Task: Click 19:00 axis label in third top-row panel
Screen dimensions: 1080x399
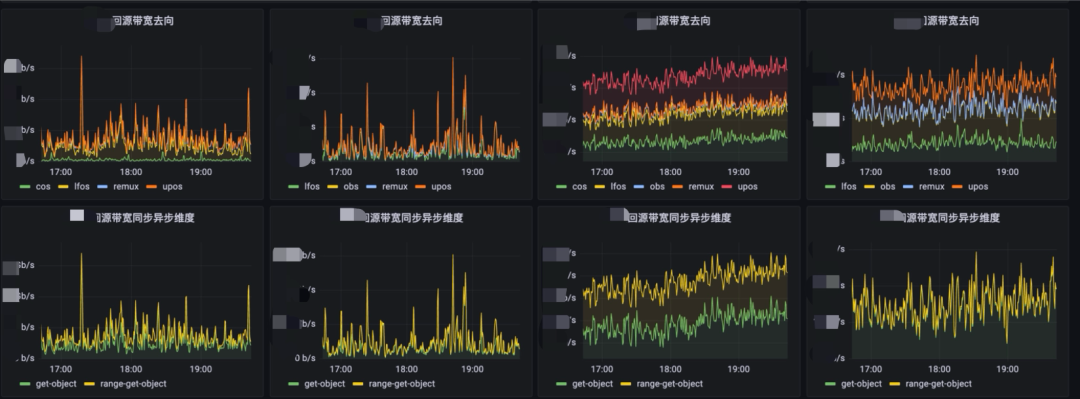Action: click(x=738, y=172)
